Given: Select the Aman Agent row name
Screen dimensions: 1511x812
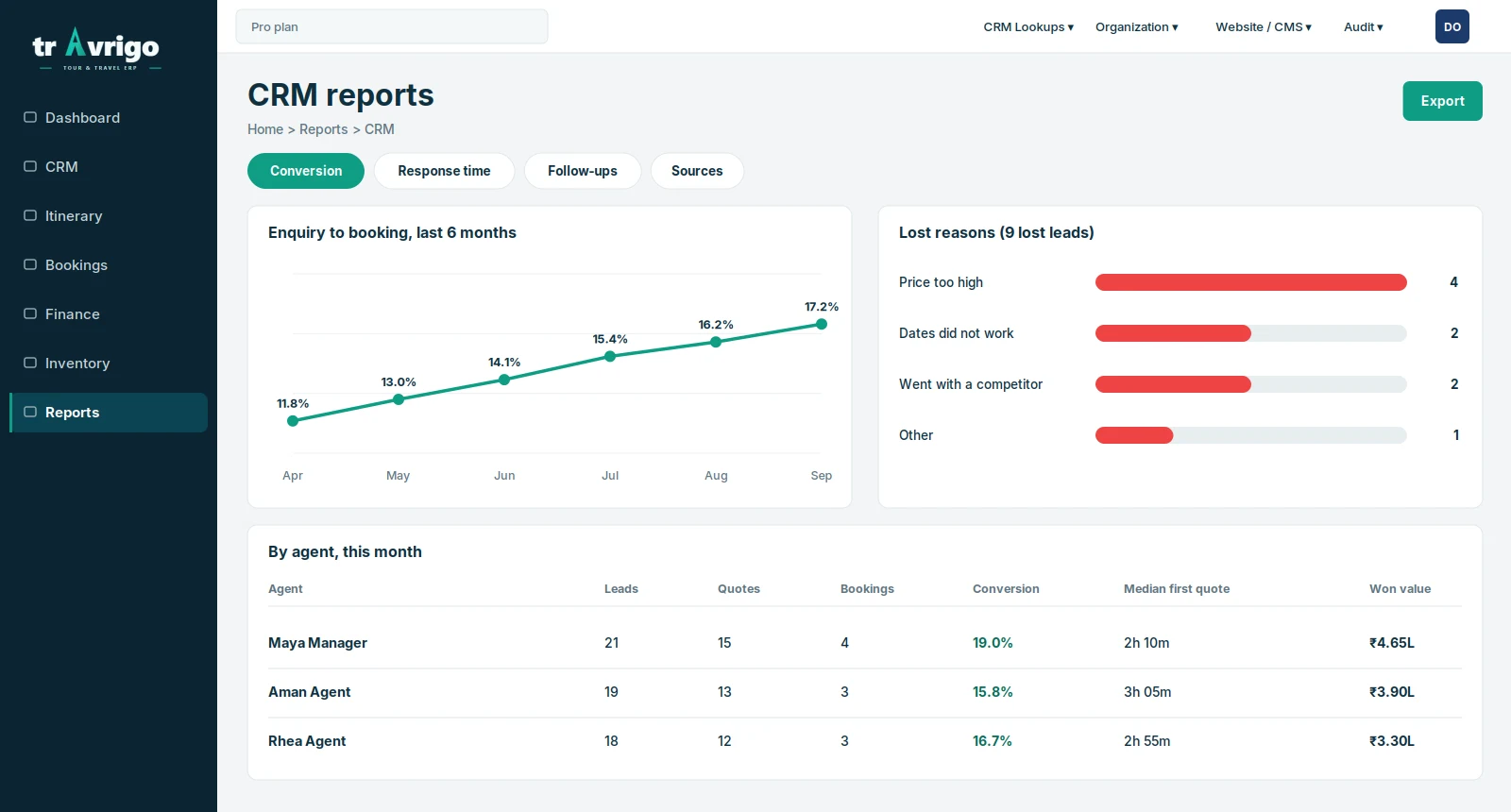Looking at the screenshot, I should (309, 692).
